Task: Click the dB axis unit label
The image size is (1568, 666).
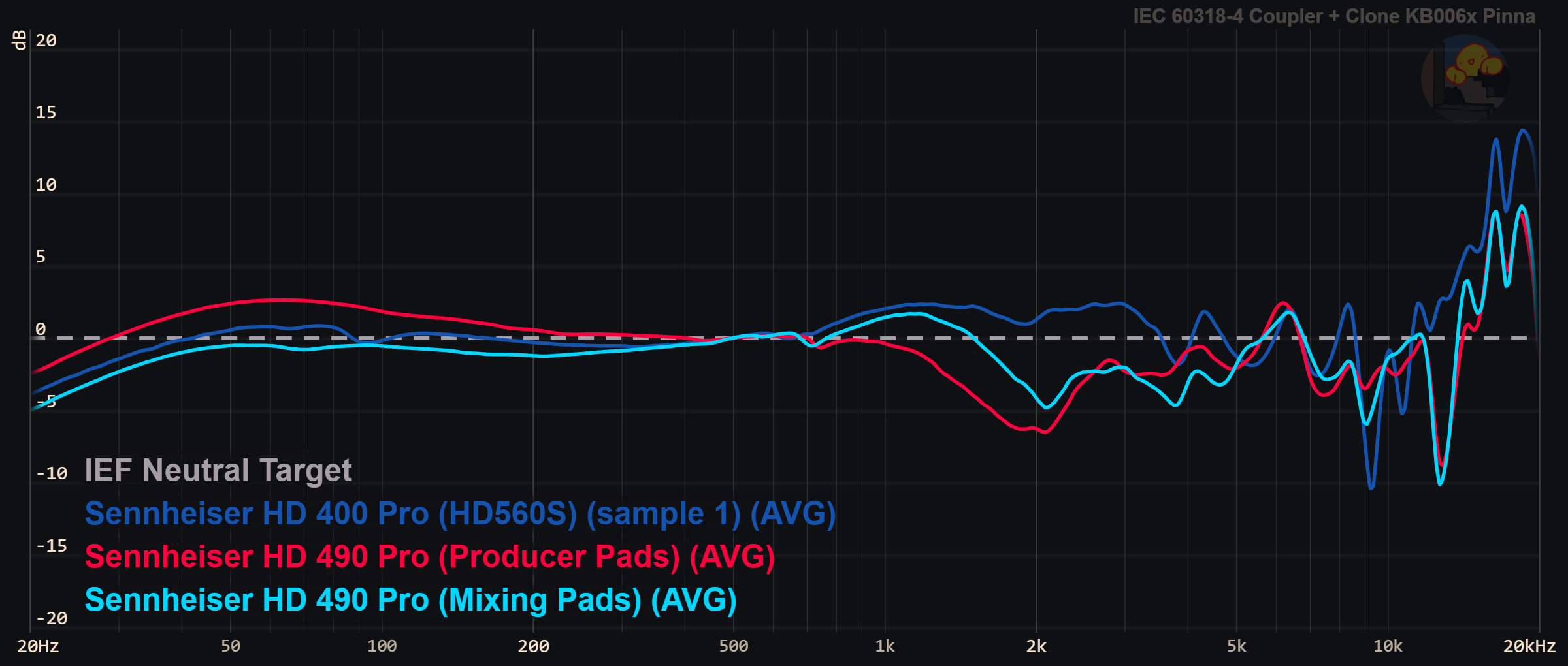Action: tap(20, 40)
